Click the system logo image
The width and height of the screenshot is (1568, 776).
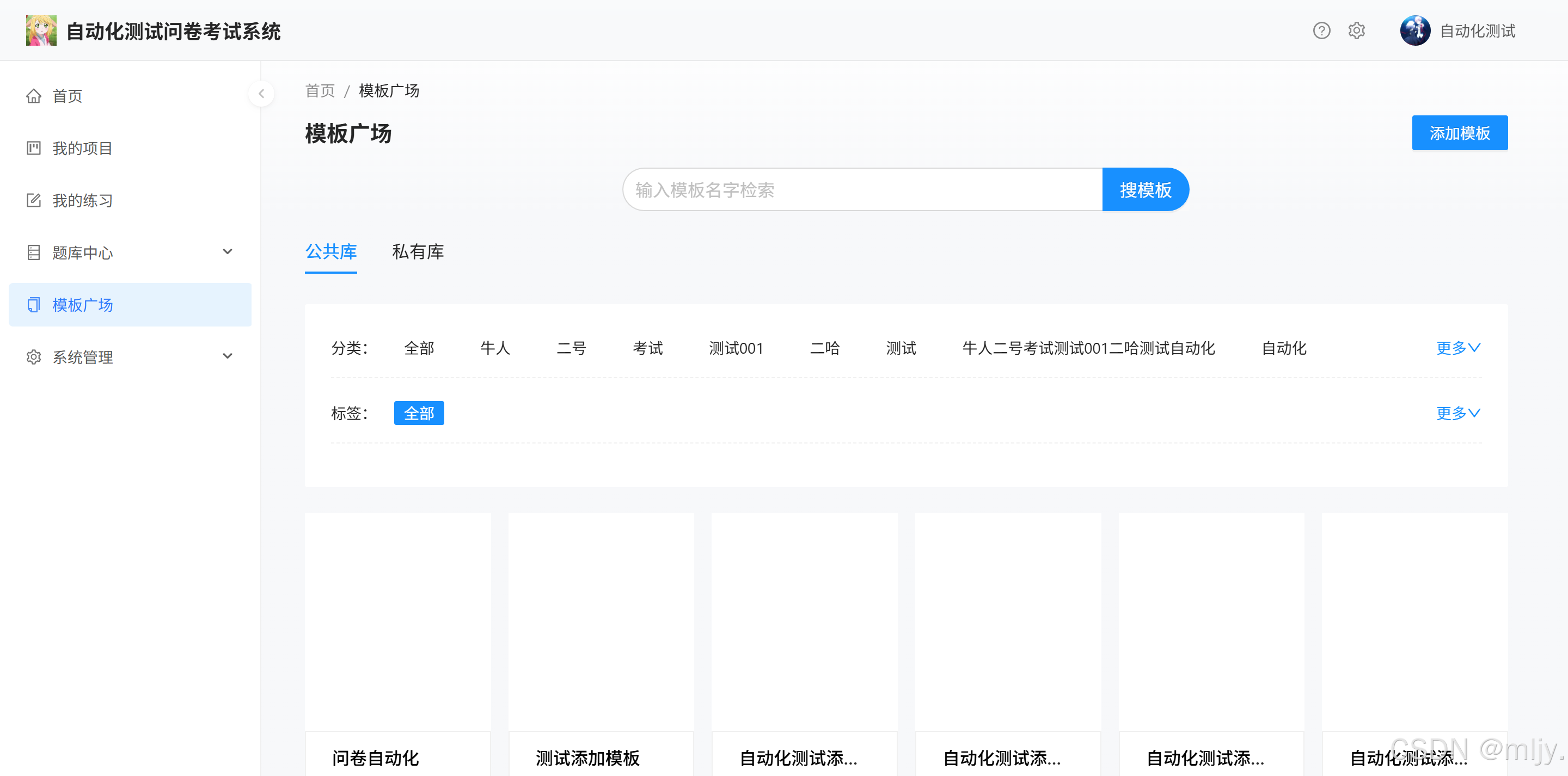point(41,30)
